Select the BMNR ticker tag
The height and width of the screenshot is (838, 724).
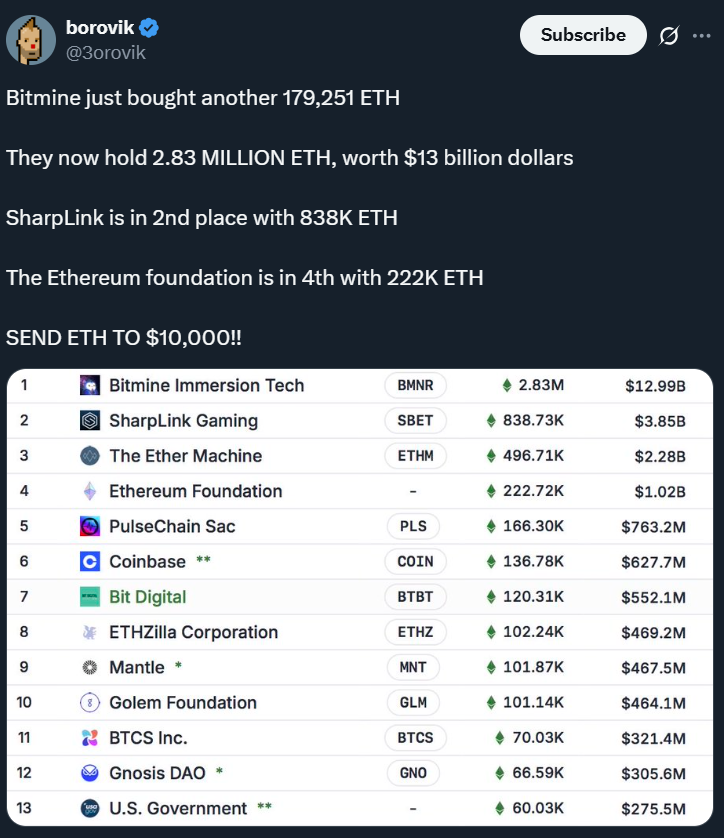coord(415,385)
